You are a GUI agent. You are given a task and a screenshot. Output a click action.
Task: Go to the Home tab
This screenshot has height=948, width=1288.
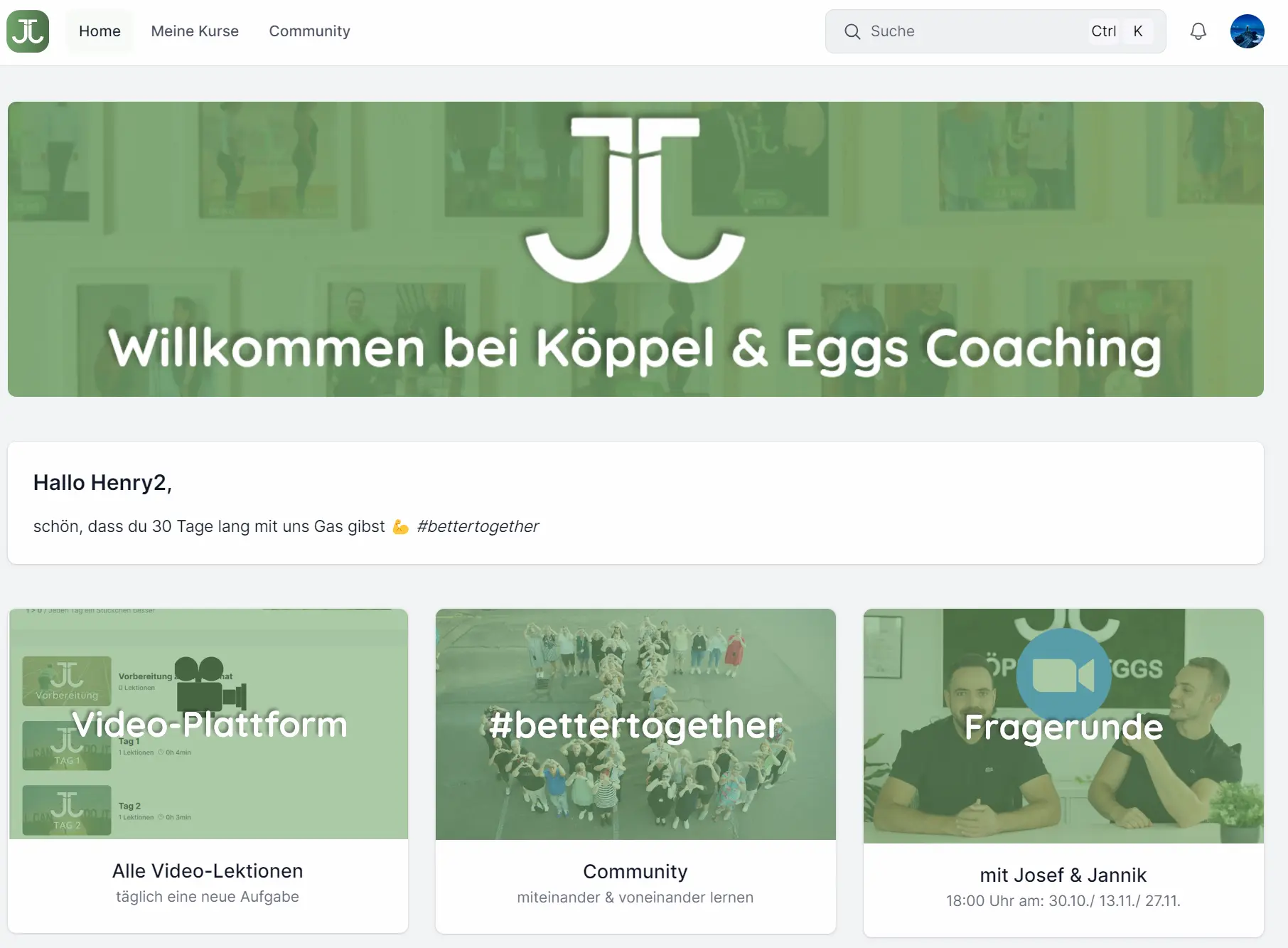pyautogui.click(x=100, y=31)
